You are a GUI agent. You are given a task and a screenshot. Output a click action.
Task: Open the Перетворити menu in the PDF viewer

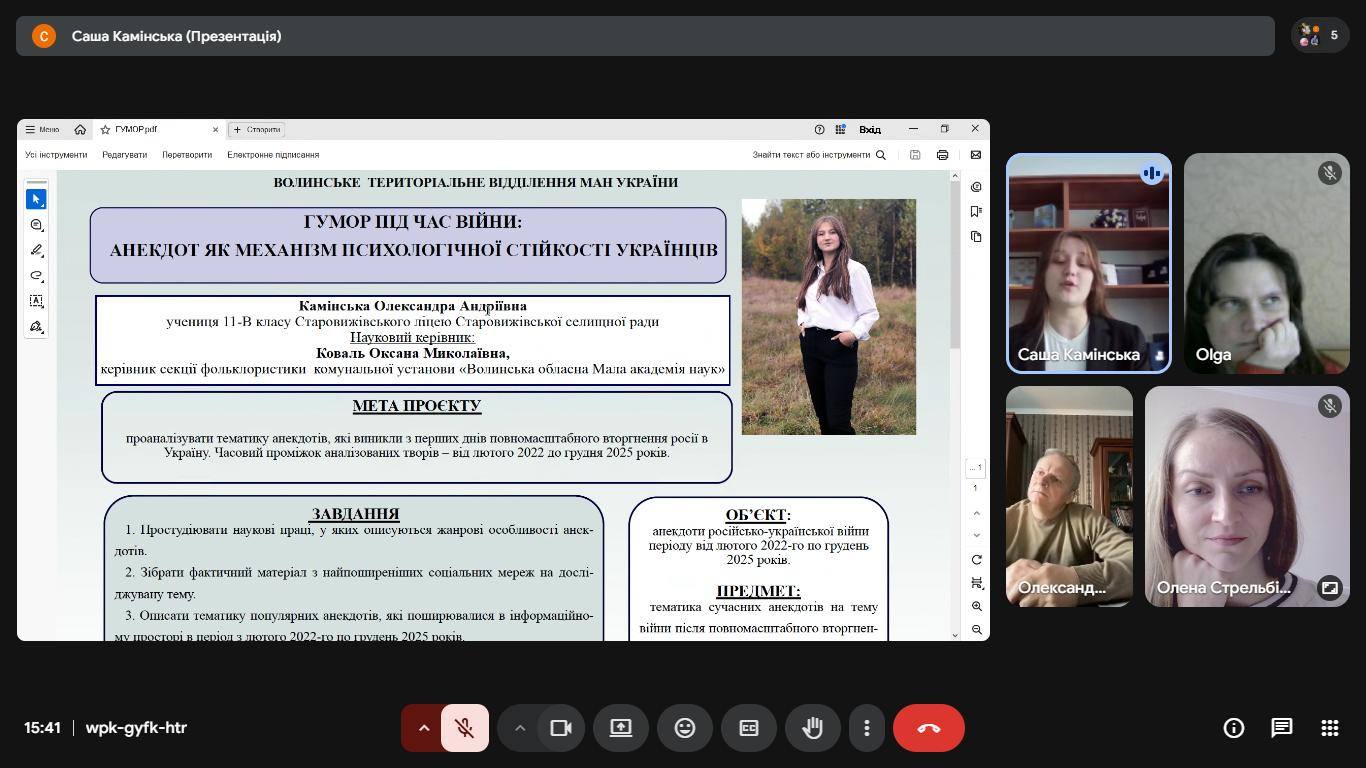tap(187, 155)
